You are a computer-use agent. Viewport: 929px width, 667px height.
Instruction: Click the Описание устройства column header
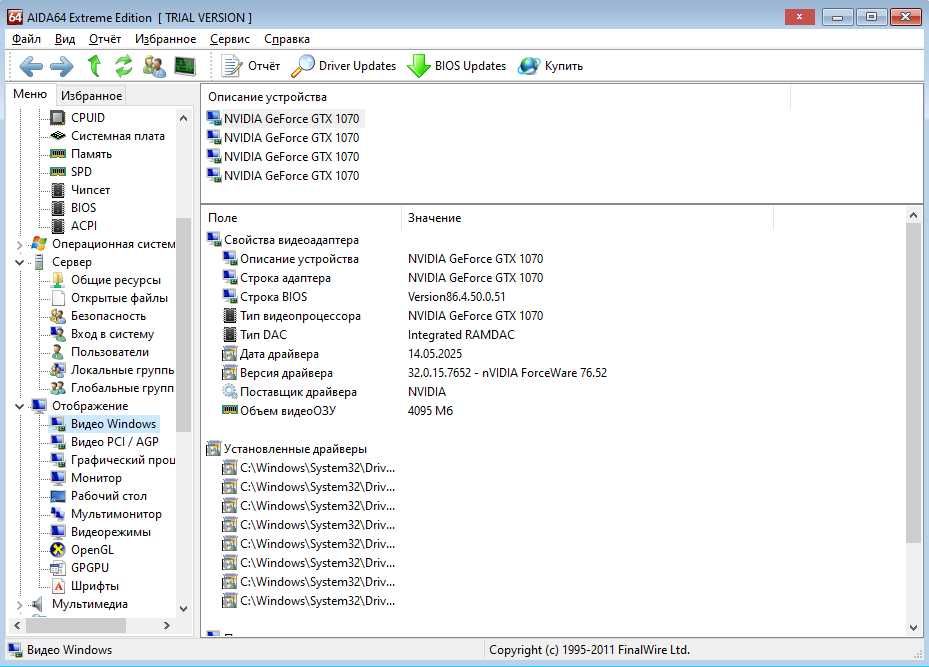coord(496,97)
